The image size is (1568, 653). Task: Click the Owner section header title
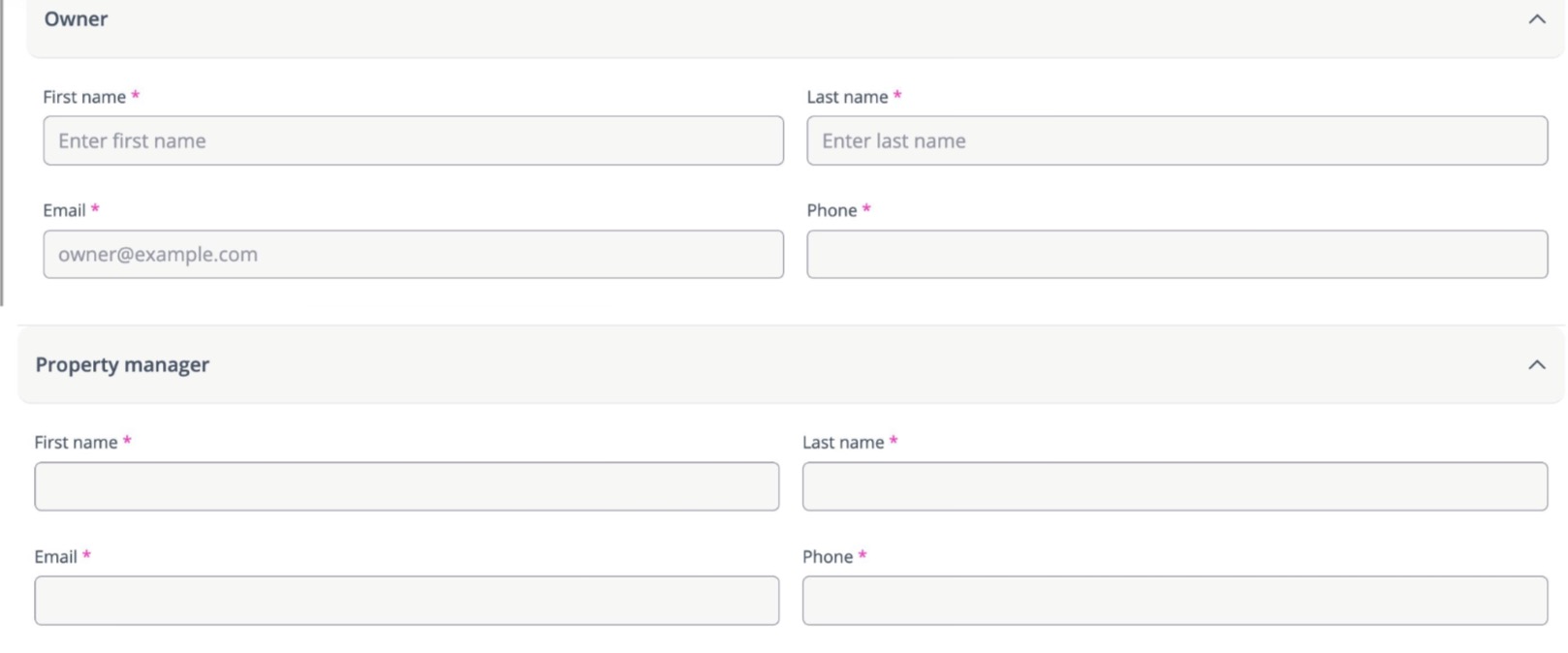[76, 19]
